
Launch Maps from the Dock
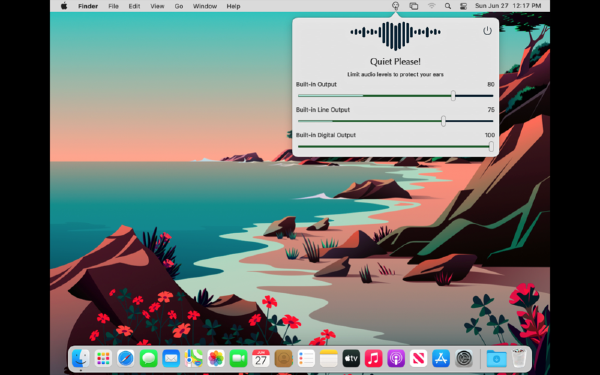click(x=193, y=359)
